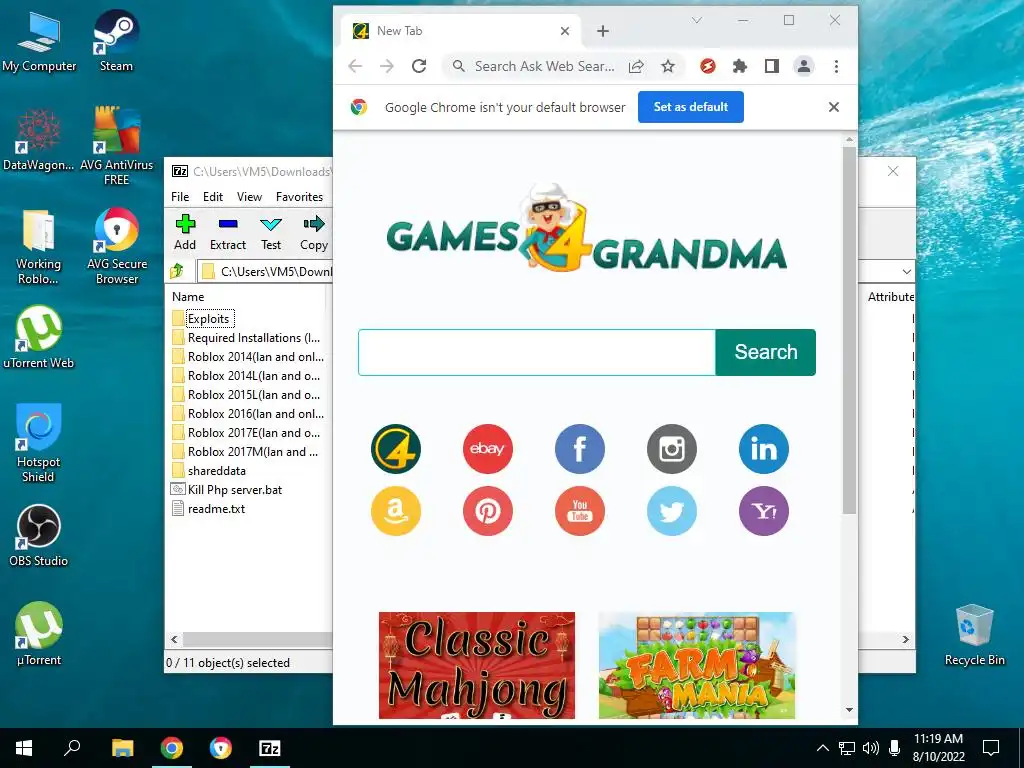The width and height of the screenshot is (1024, 768).
Task: Sort by the Name column header
Action: point(188,296)
